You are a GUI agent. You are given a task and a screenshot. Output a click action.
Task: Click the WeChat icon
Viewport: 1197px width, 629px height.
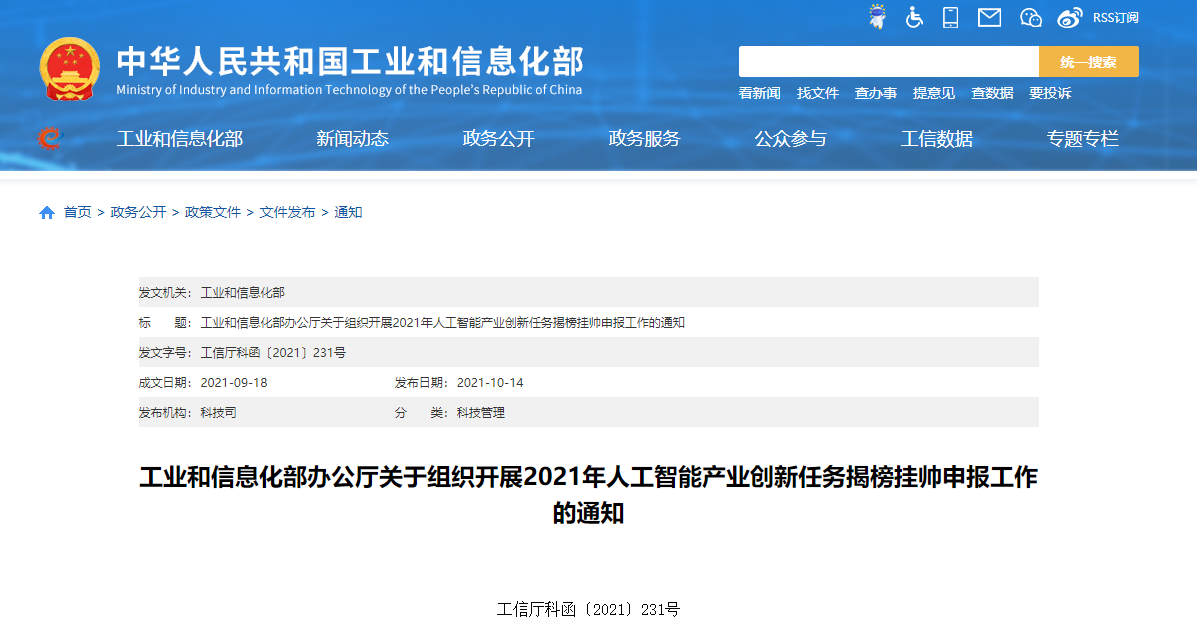(x=1031, y=17)
